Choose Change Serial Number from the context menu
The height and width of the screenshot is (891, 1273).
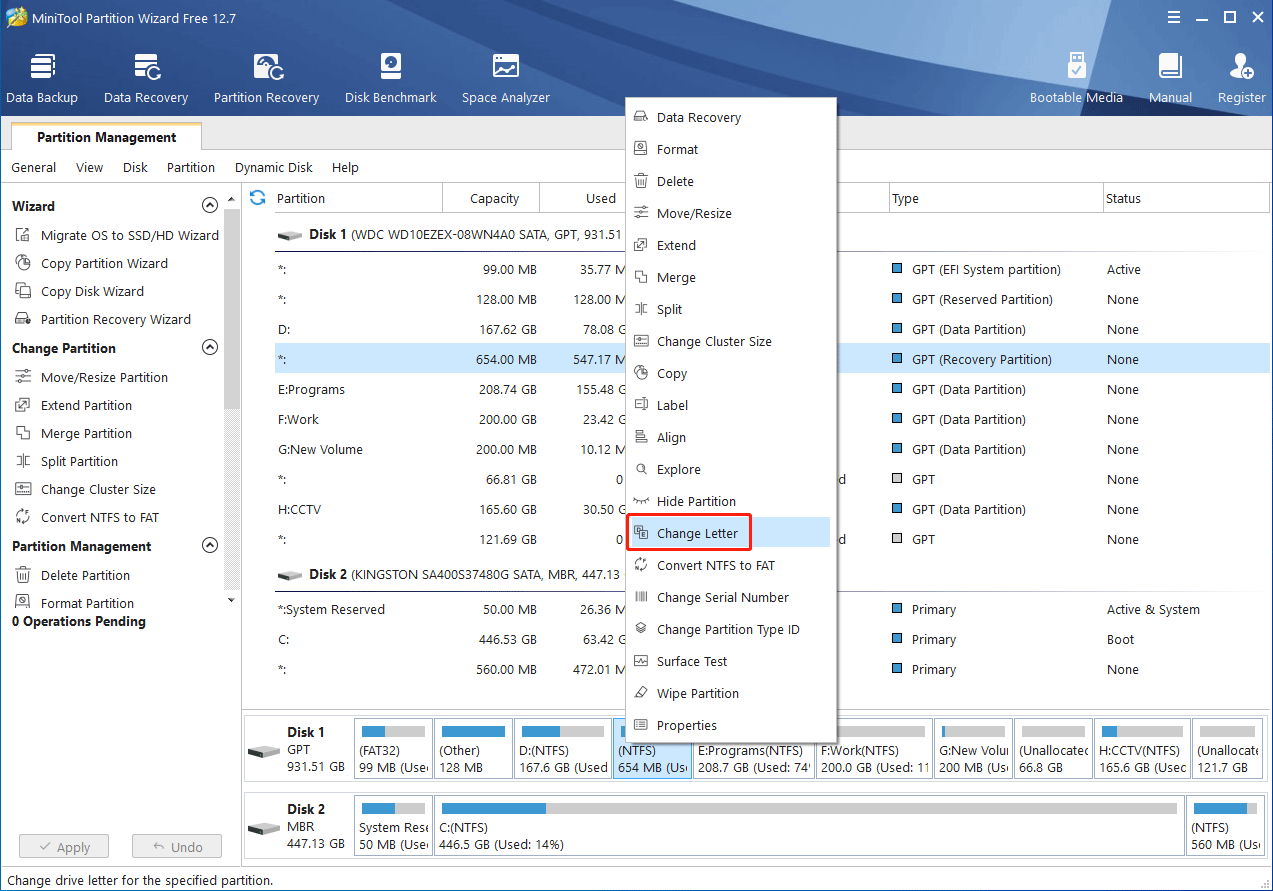pyautogui.click(x=730, y=597)
